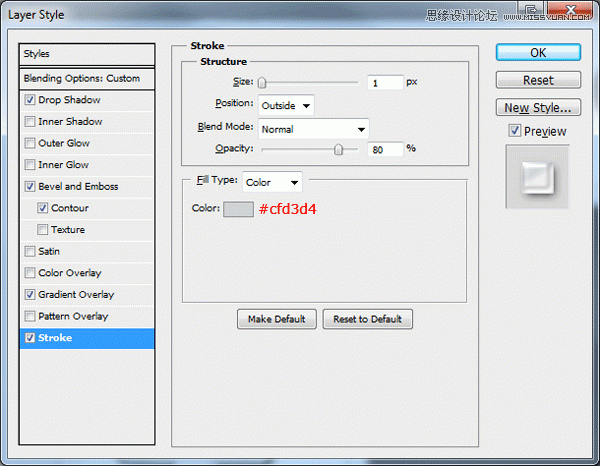Open the Position dropdown
Image resolution: width=600 pixels, height=466 pixels.
tap(286, 105)
